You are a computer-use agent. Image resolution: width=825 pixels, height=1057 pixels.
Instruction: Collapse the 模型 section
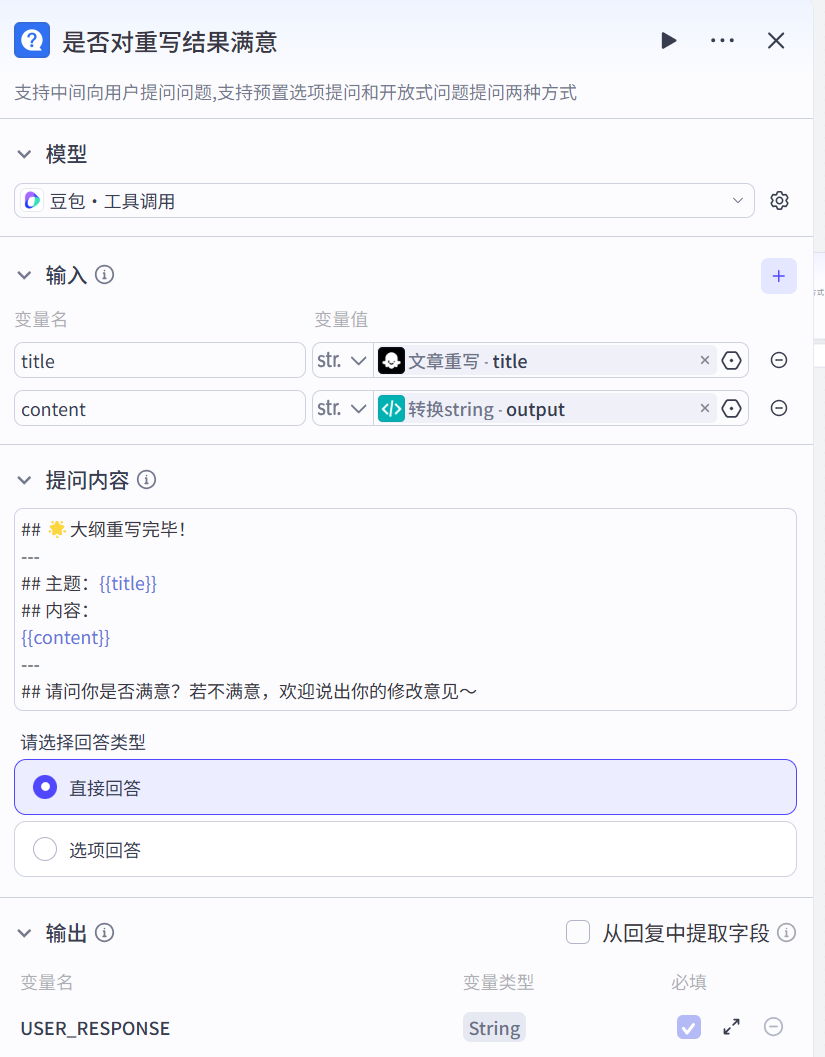[25, 155]
